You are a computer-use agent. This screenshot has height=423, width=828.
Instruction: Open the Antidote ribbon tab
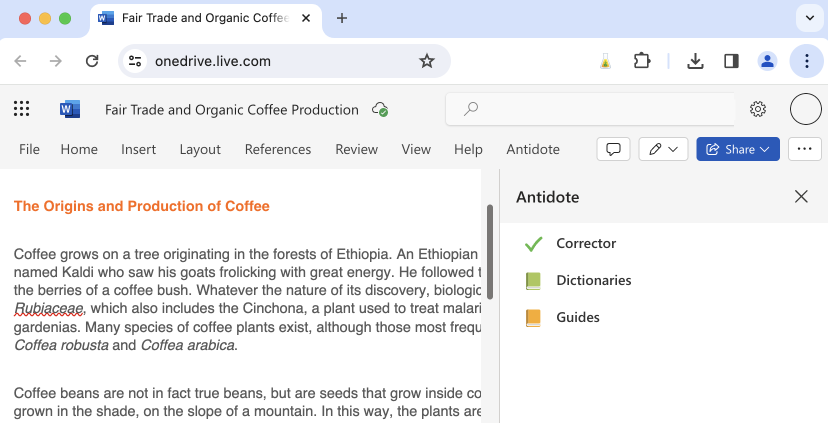point(533,149)
